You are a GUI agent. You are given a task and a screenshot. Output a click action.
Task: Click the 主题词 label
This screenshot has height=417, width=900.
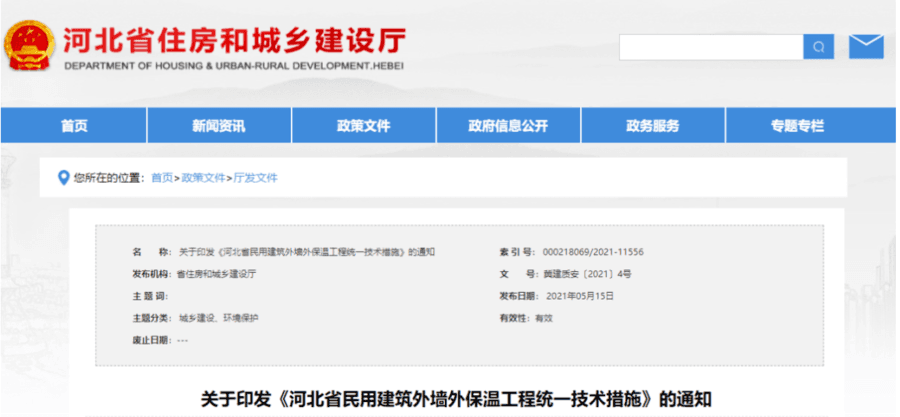point(149,296)
